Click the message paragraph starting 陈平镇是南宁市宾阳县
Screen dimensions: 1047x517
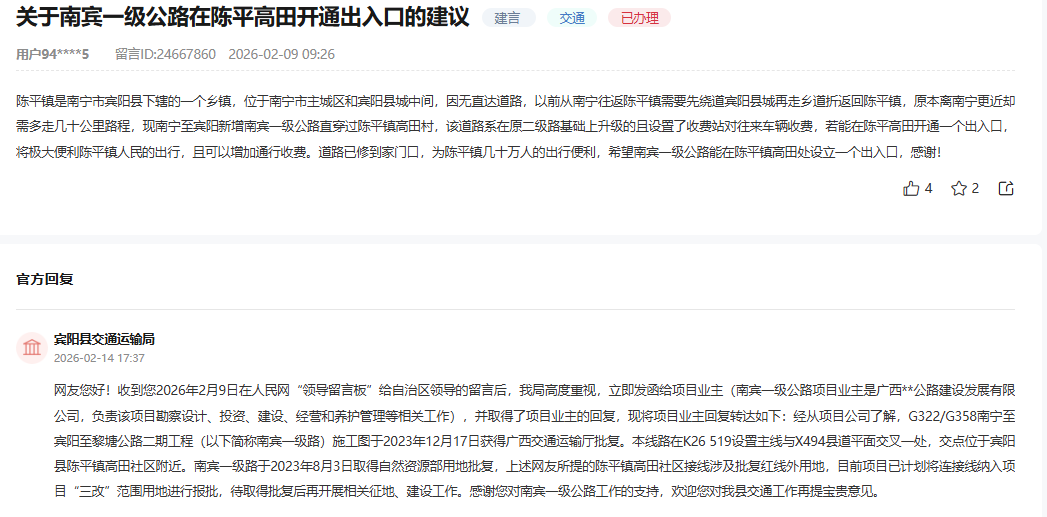point(515,127)
